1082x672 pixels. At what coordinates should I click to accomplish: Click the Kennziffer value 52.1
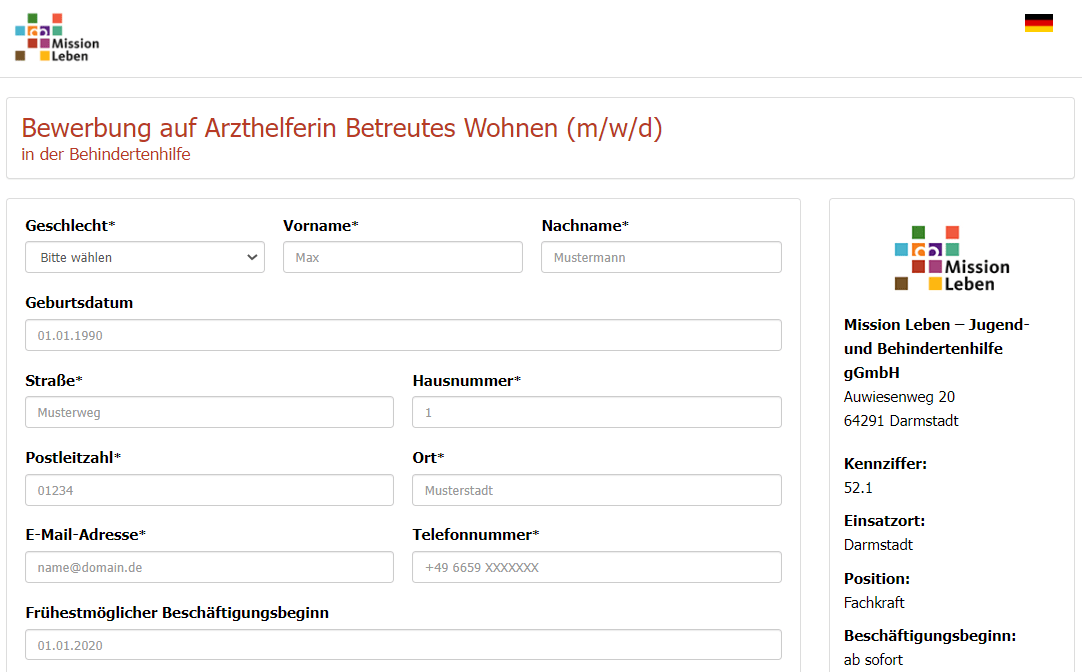tap(858, 488)
